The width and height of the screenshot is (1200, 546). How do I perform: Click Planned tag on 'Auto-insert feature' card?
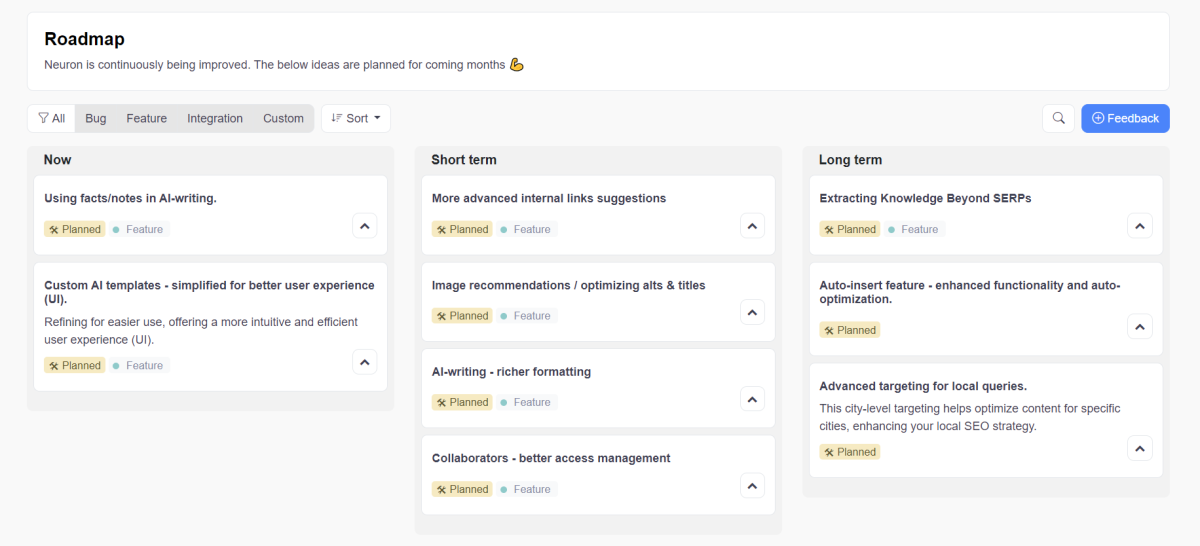coord(850,330)
